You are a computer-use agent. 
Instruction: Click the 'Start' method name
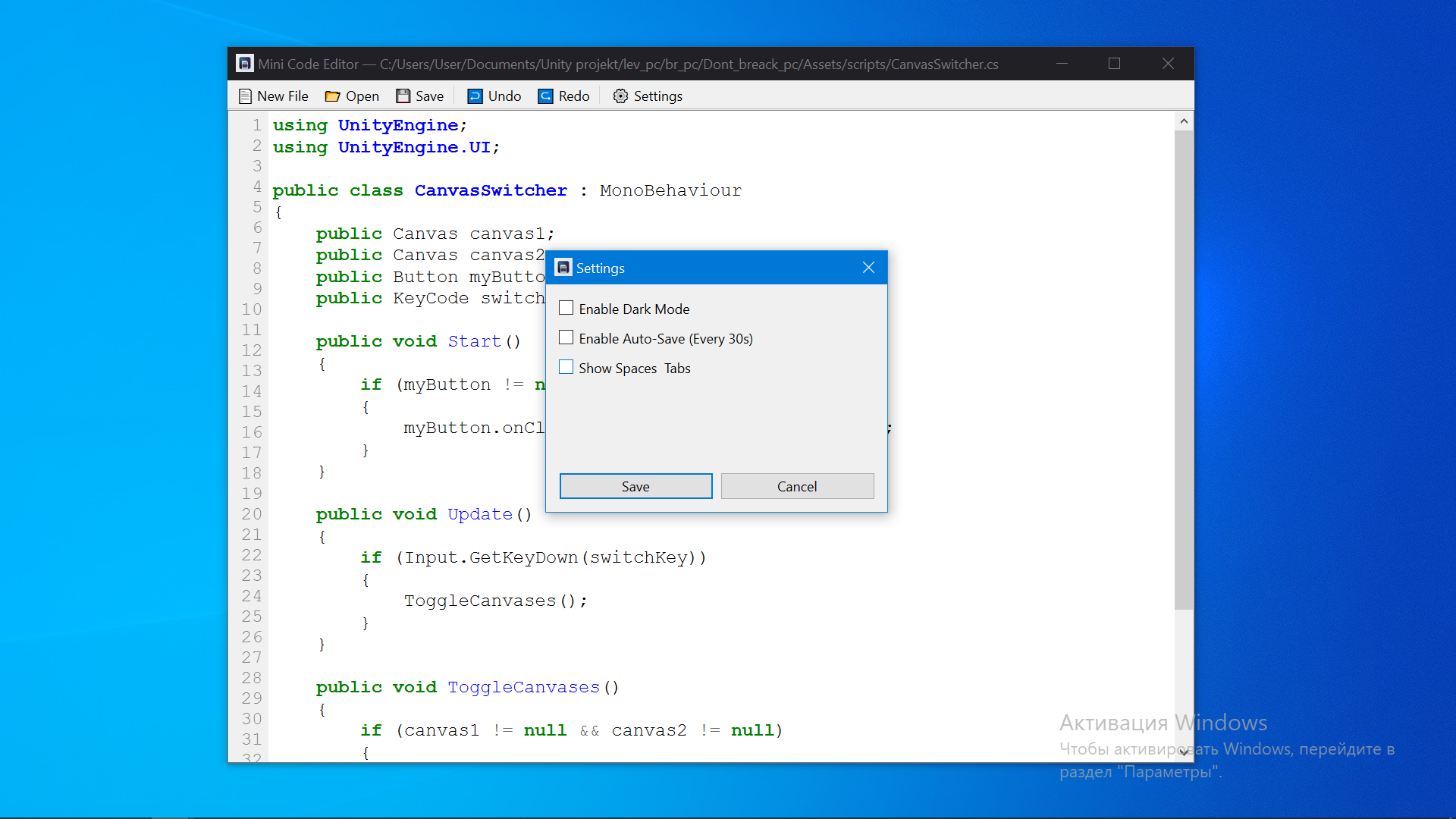(x=474, y=341)
